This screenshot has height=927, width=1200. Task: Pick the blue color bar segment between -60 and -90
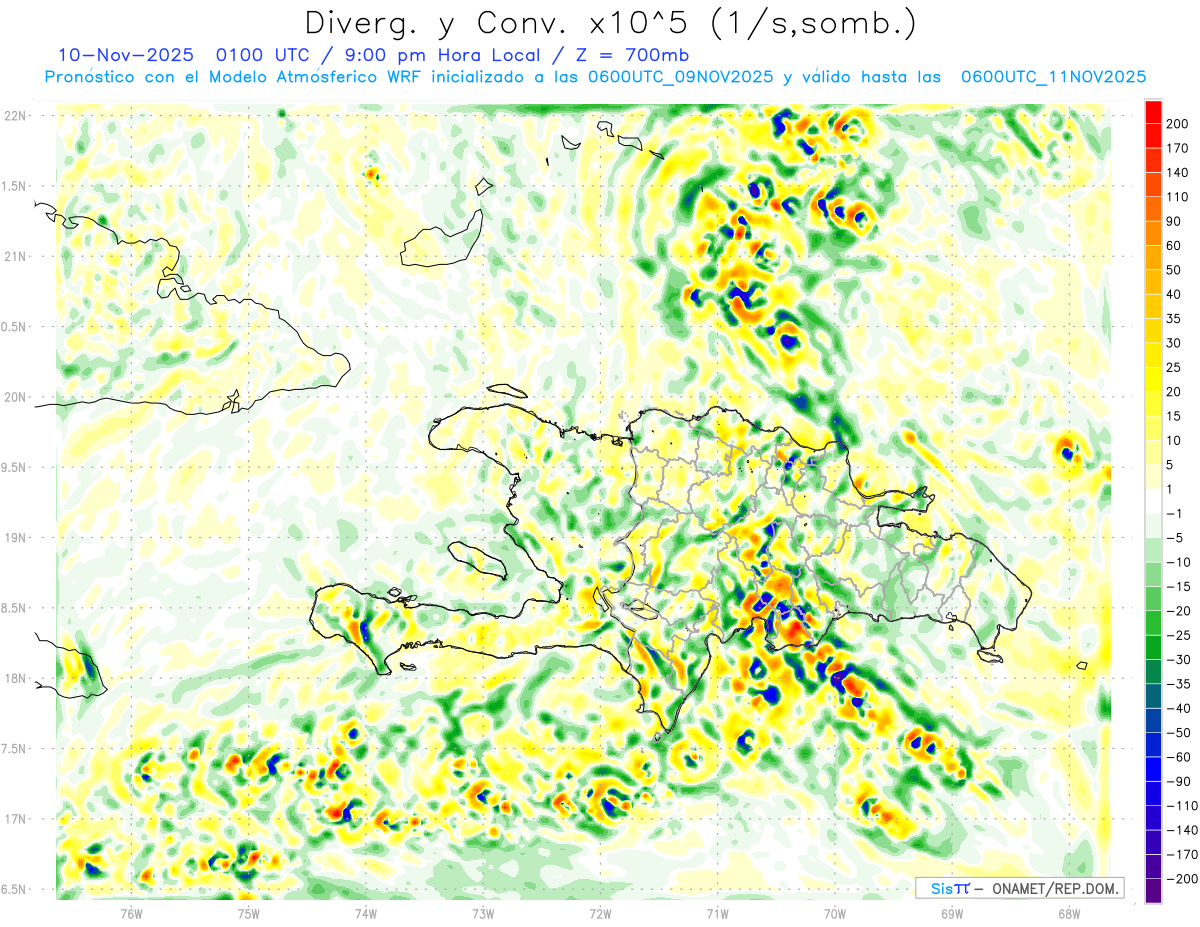coord(1153,769)
